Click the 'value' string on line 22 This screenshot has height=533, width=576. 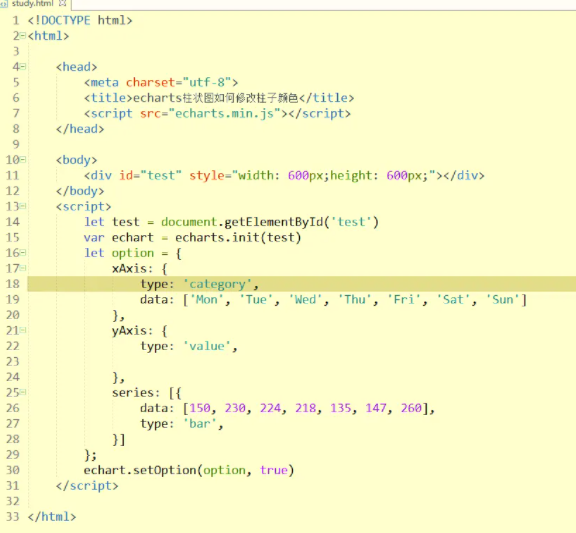coord(206,346)
